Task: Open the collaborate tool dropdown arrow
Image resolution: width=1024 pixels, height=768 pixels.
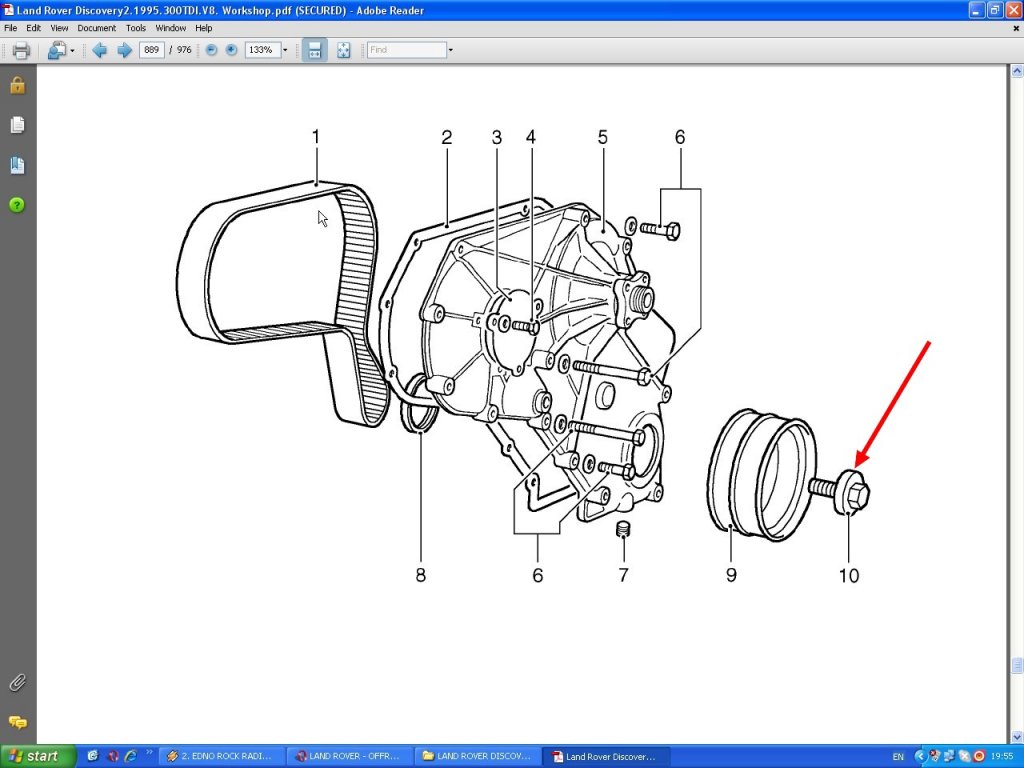Action: (x=72, y=50)
